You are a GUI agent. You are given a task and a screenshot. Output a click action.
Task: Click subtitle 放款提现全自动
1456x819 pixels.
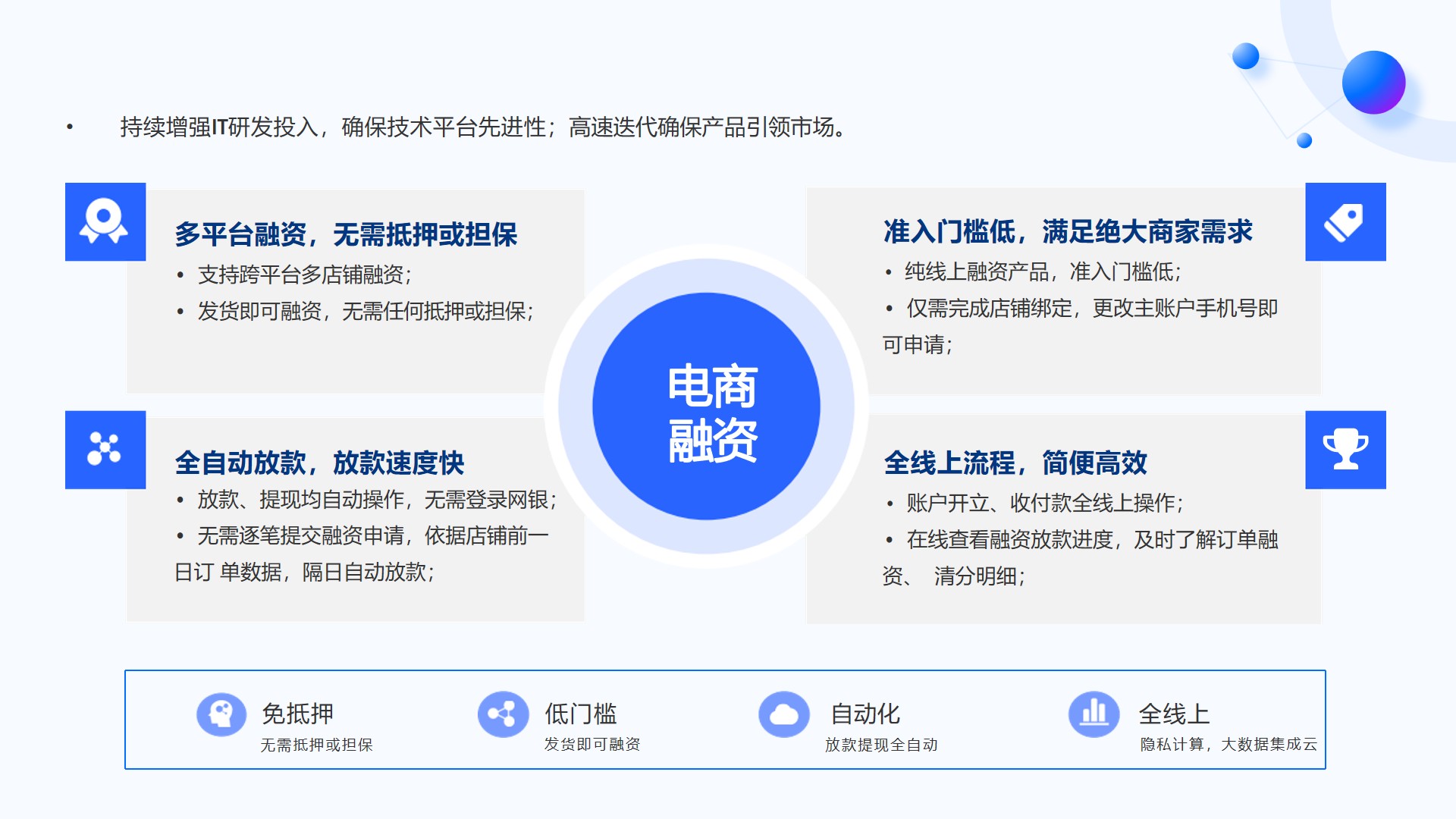click(x=881, y=745)
